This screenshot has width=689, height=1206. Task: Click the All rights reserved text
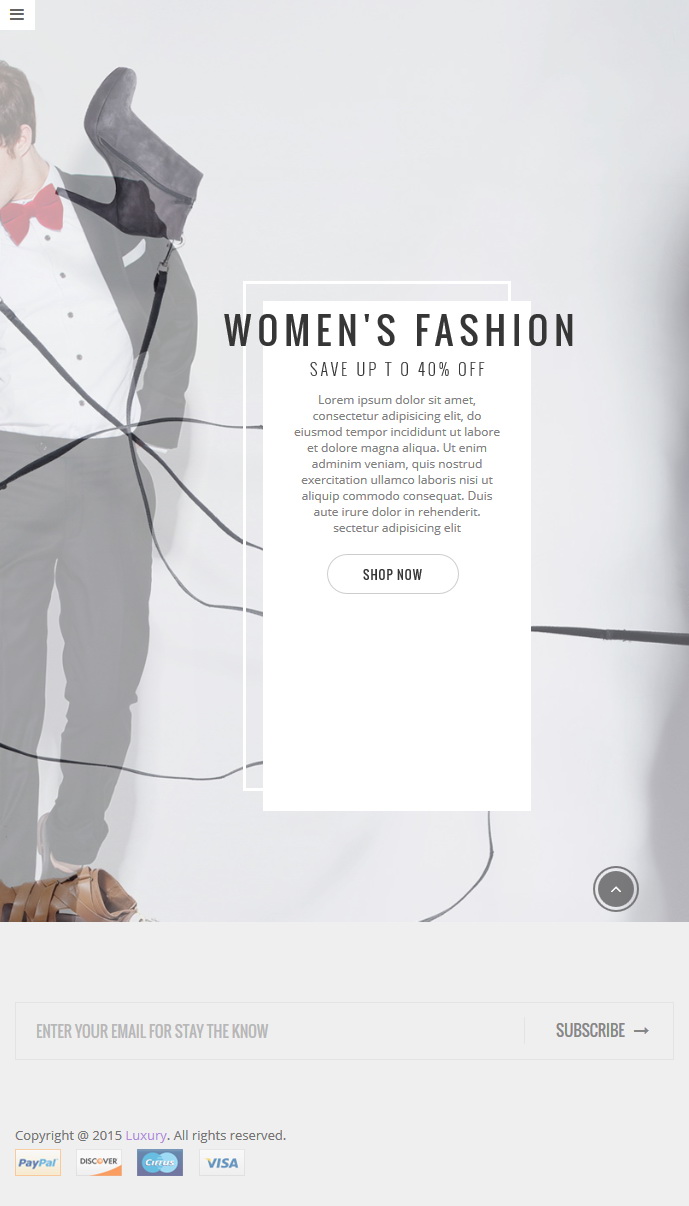[x=230, y=1135]
